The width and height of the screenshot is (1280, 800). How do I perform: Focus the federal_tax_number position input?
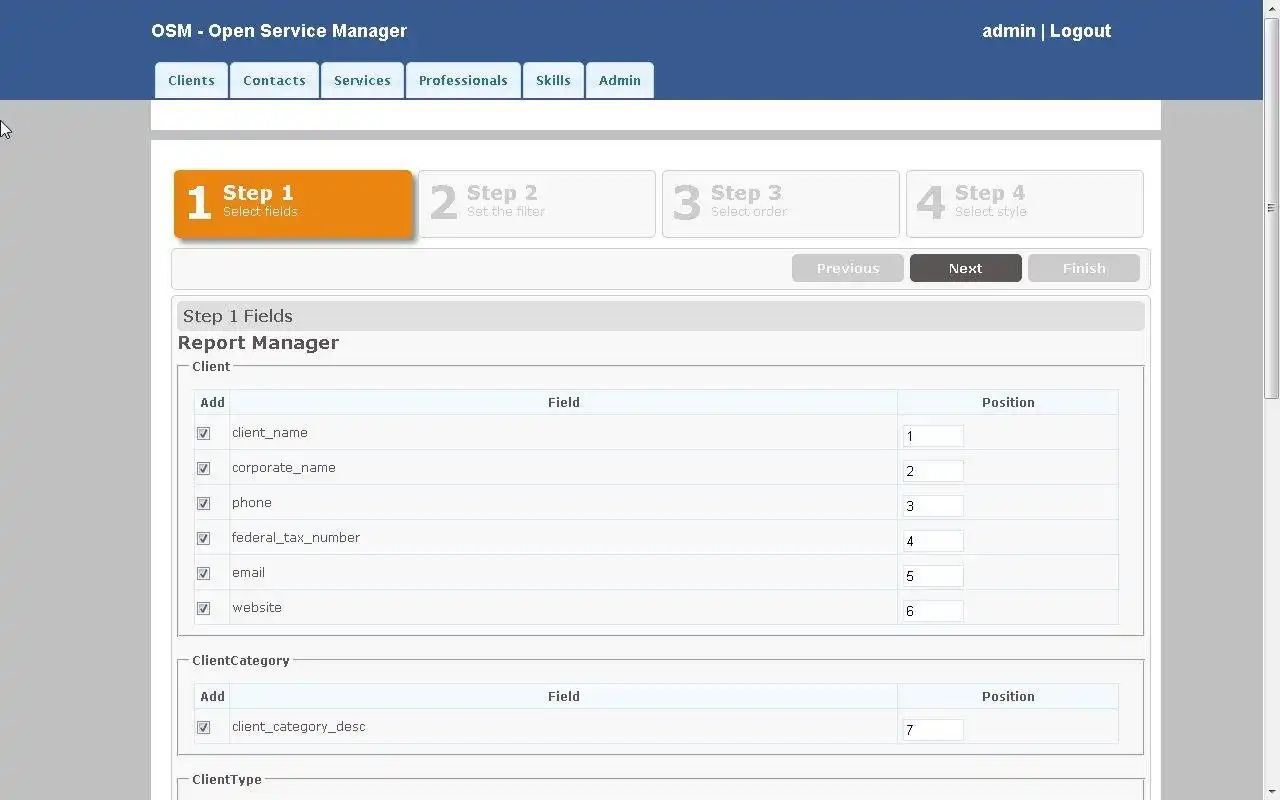click(x=933, y=541)
